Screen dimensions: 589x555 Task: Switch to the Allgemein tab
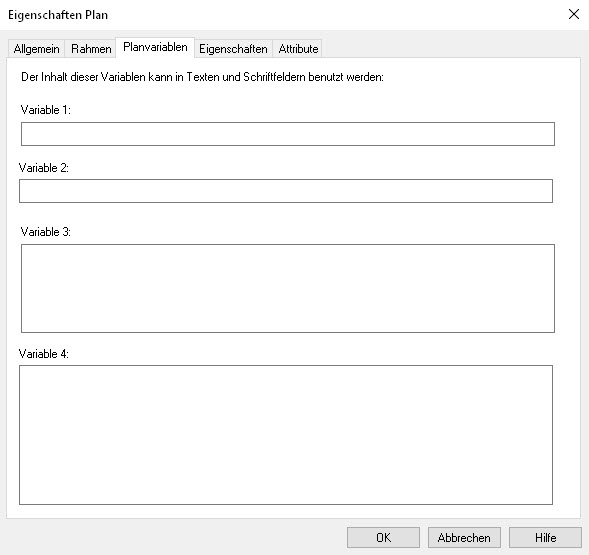point(36,49)
